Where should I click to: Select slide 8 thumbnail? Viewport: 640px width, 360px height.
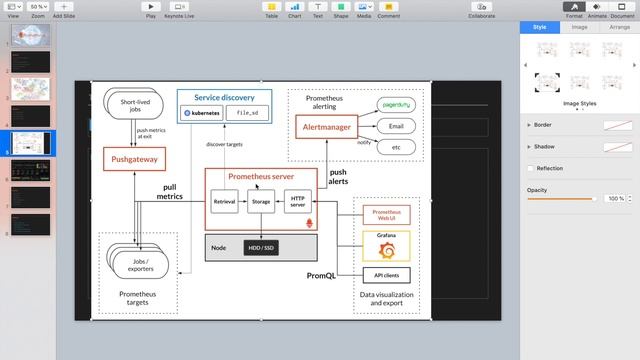31,225
